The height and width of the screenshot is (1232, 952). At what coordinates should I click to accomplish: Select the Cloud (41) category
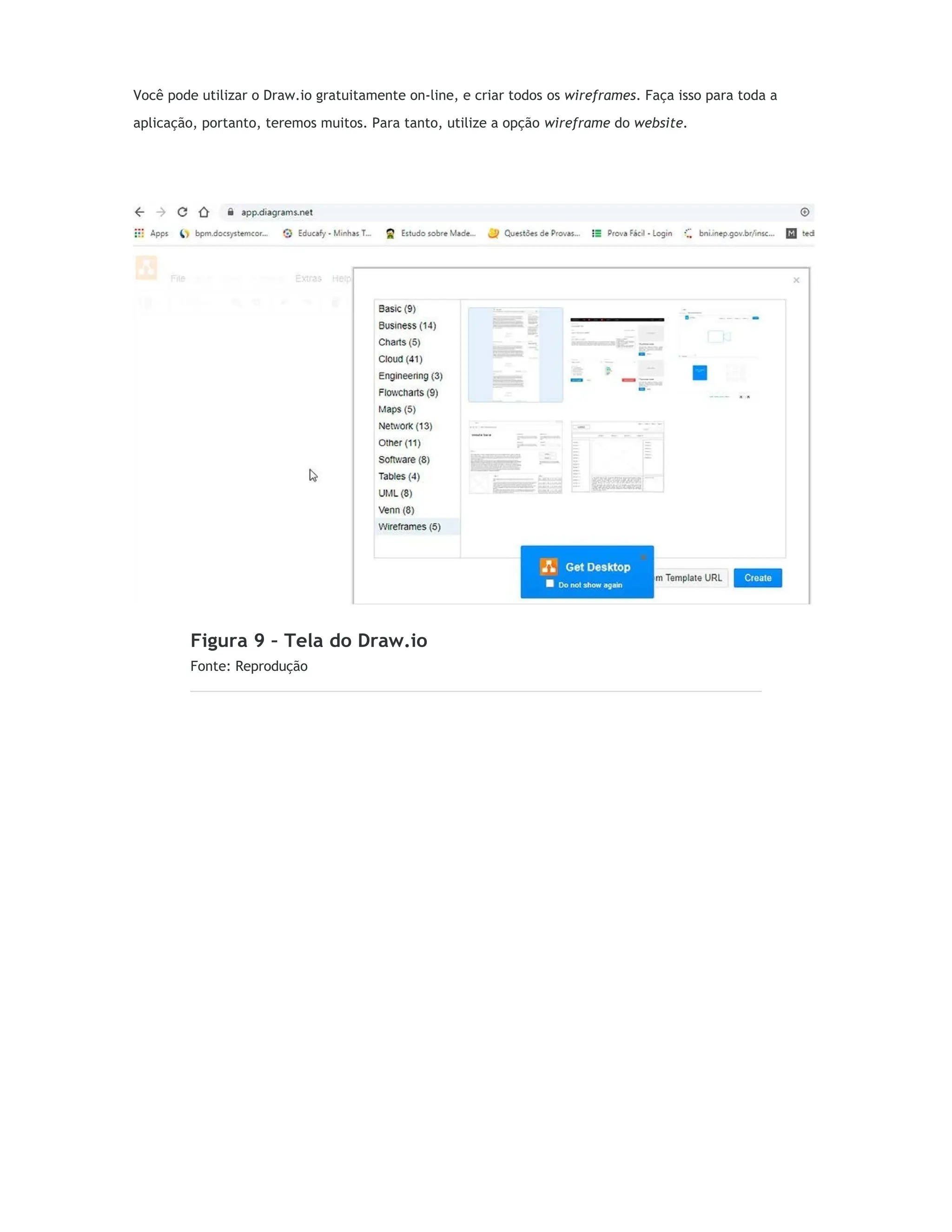point(417,359)
